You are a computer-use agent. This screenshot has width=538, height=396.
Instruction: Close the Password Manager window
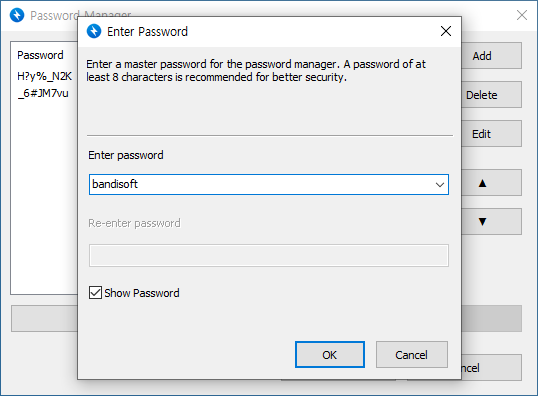point(522,15)
